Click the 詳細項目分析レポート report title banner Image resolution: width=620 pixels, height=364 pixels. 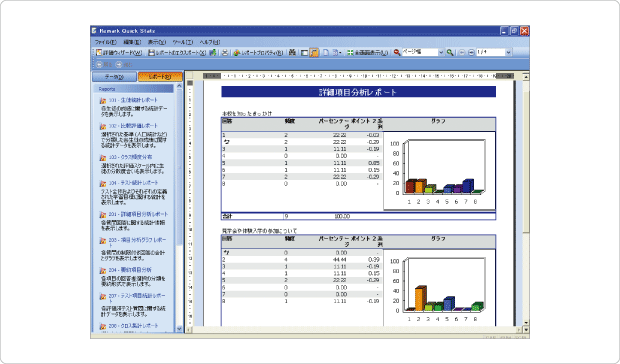point(358,92)
